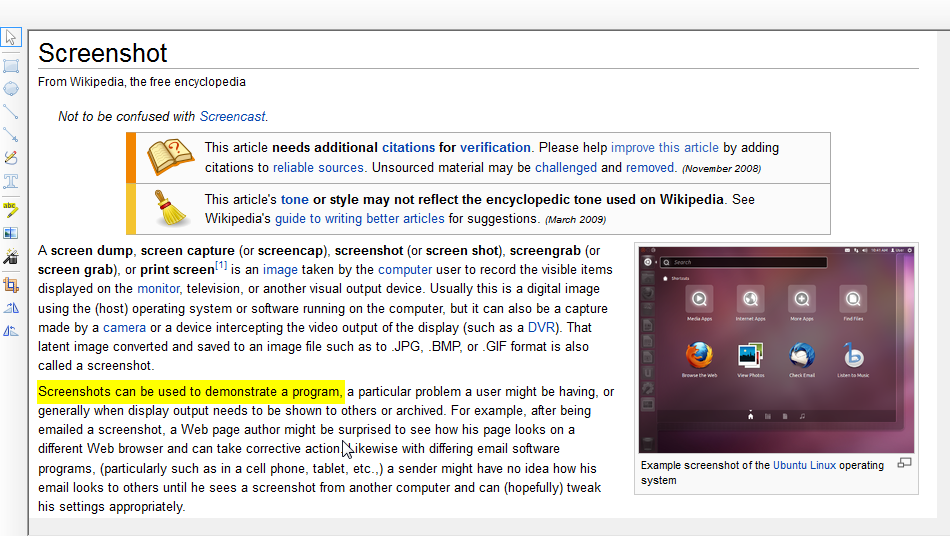Click the rotate clockwise icon
This screenshot has width=950, height=536.
[11, 308]
